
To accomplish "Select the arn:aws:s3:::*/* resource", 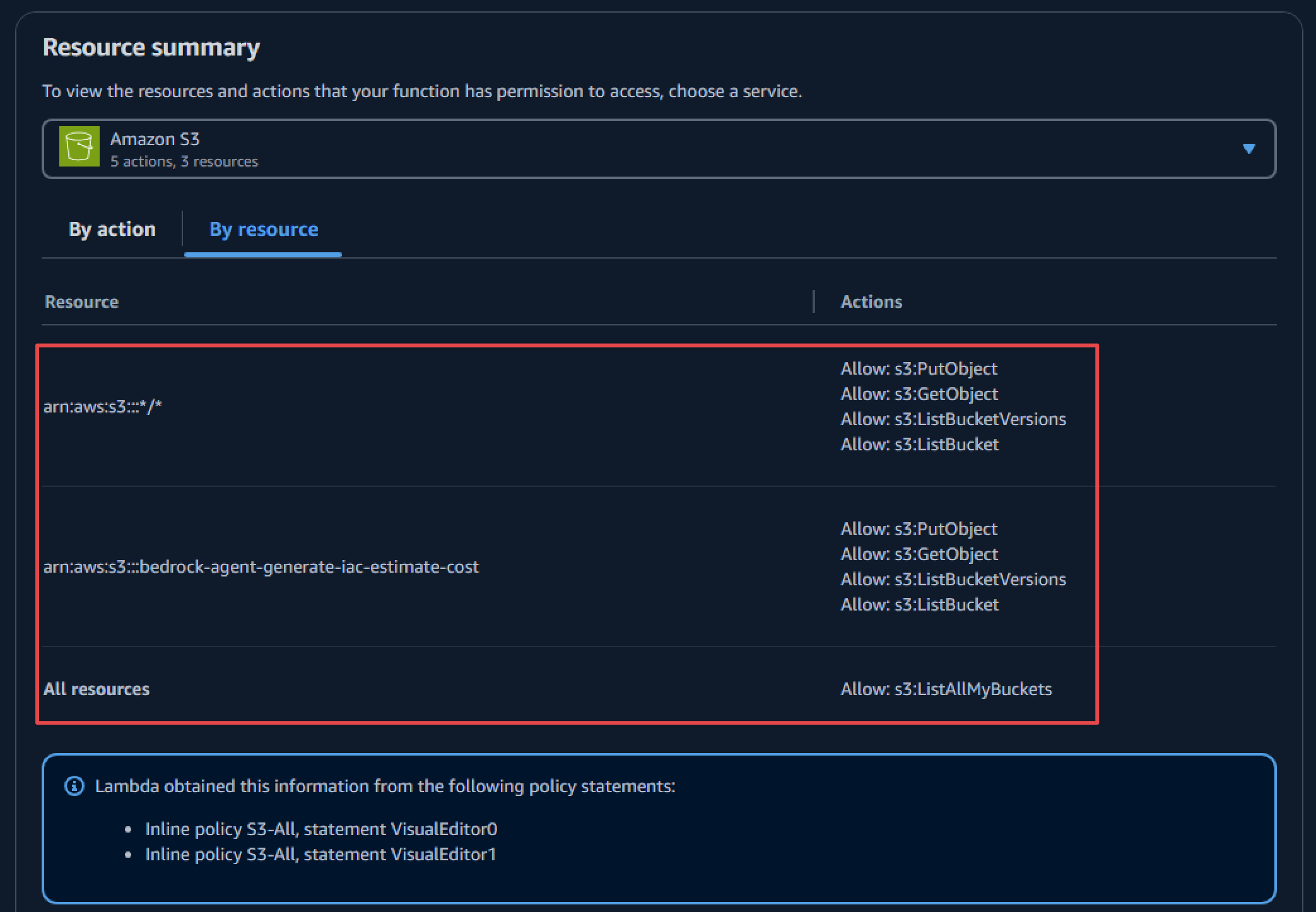I will (x=102, y=407).
